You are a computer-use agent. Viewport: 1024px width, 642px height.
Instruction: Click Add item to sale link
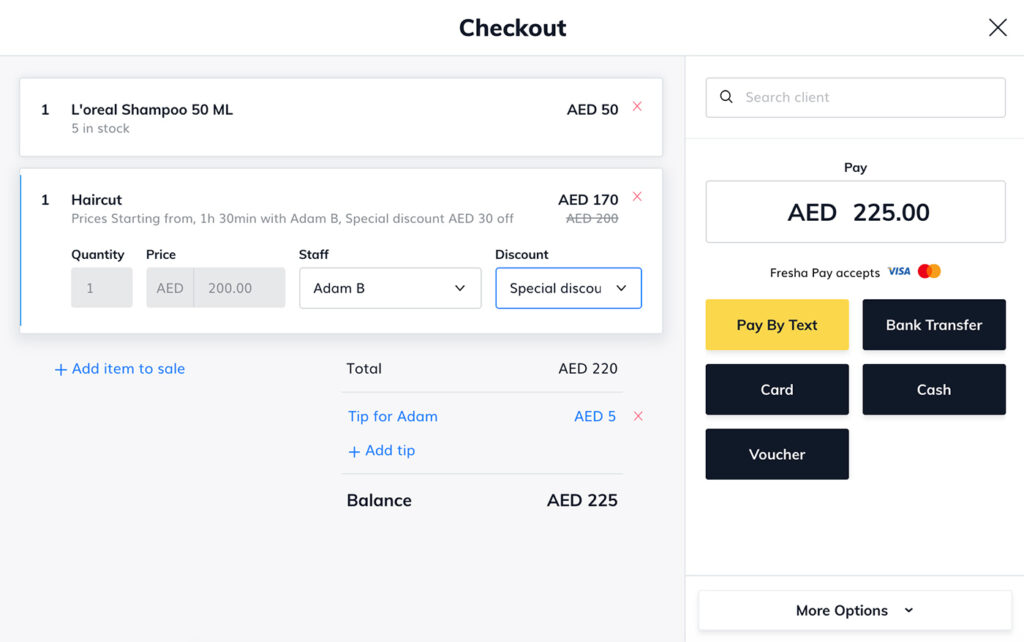(120, 368)
